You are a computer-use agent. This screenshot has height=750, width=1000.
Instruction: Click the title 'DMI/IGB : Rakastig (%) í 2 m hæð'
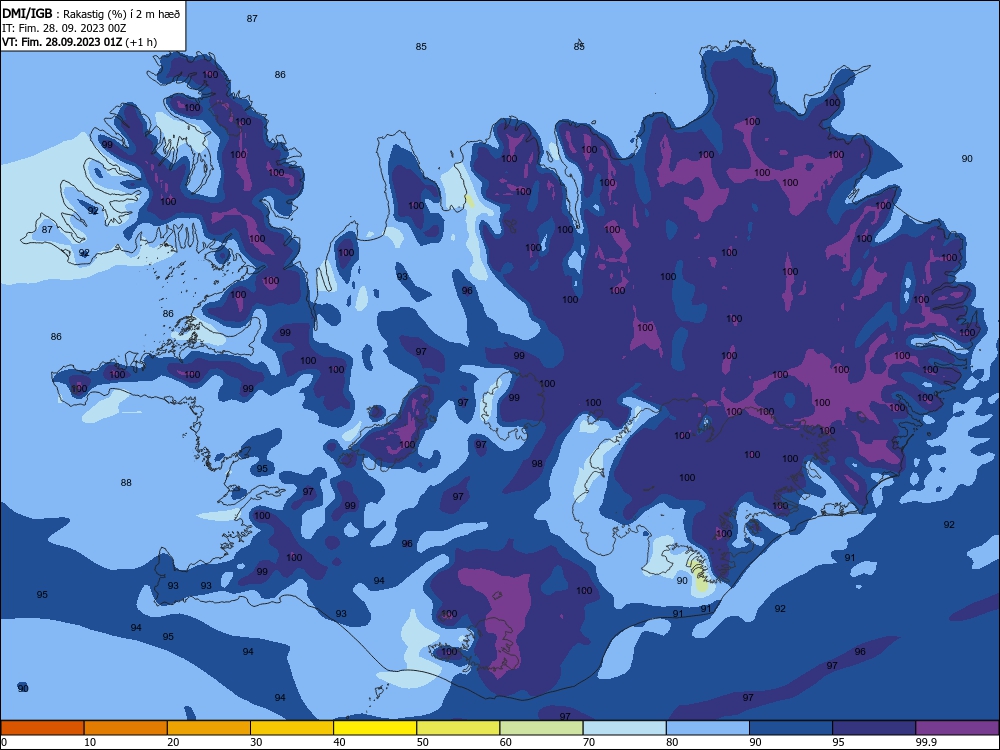click(x=91, y=14)
